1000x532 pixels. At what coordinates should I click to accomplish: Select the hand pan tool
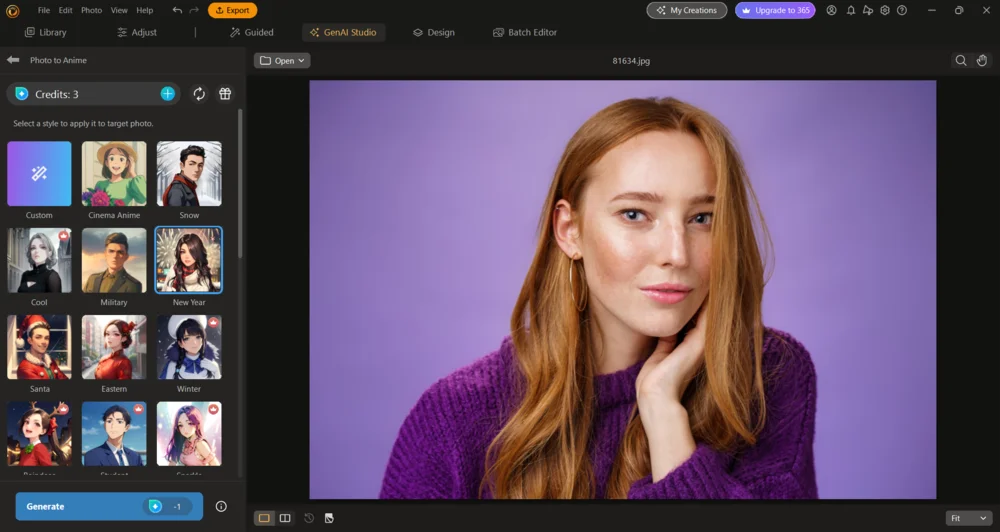coord(982,60)
